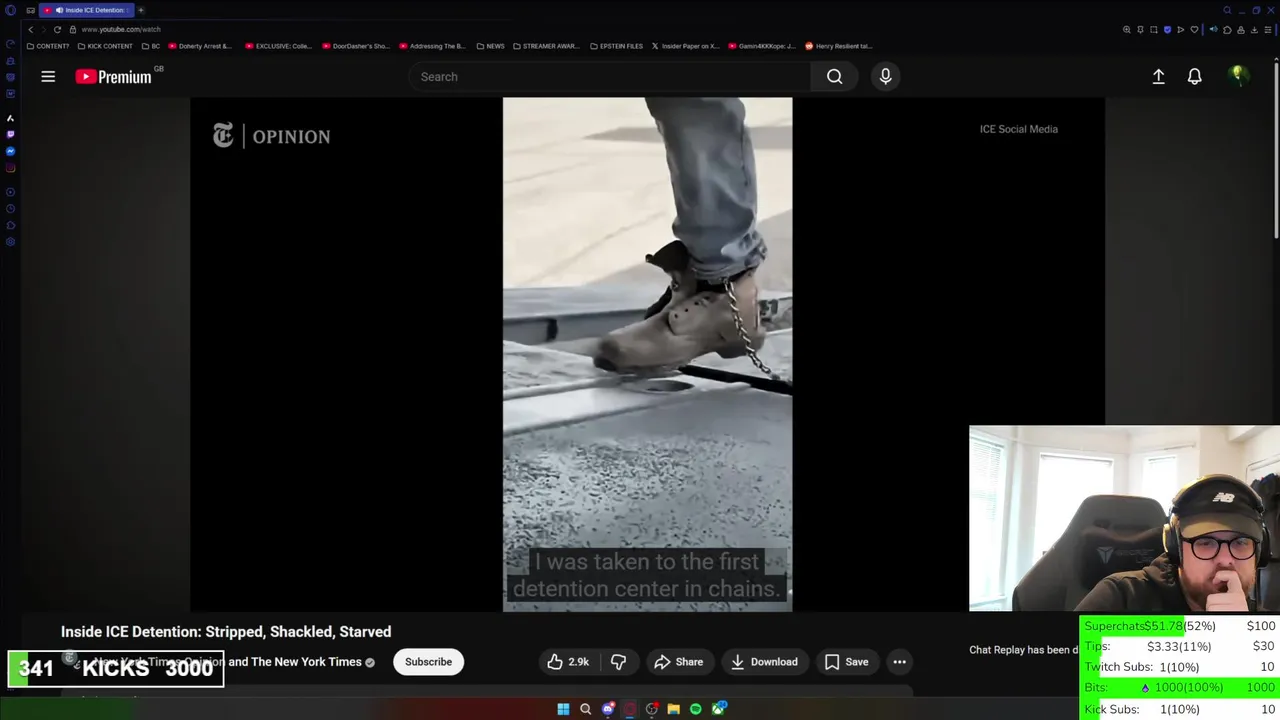Reload the page
This screenshot has height=720, width=1280.
click(x=57, y=29)
